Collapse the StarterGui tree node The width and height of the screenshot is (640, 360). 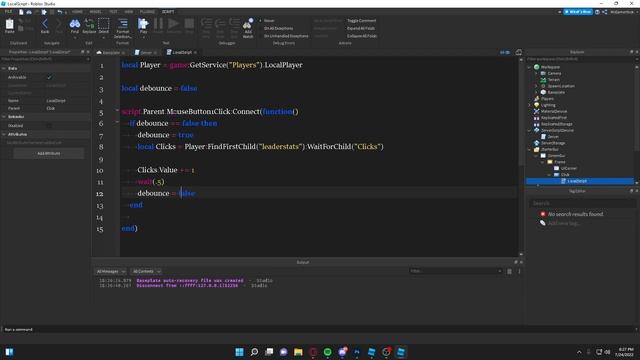(x=529, y=149)
